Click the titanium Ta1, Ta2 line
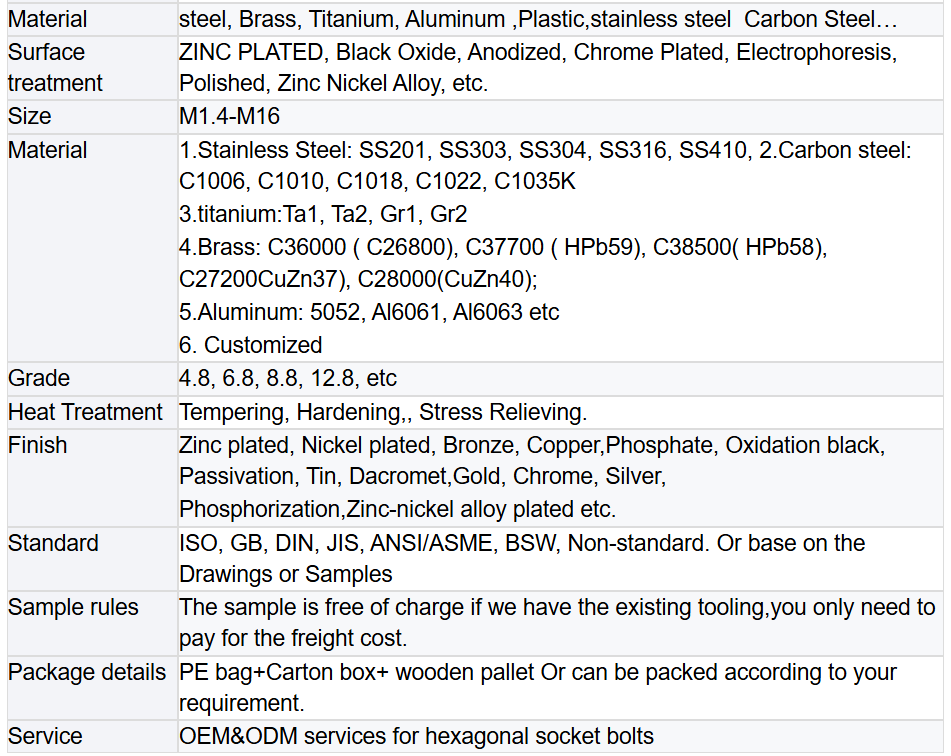 tap(323, 214)
